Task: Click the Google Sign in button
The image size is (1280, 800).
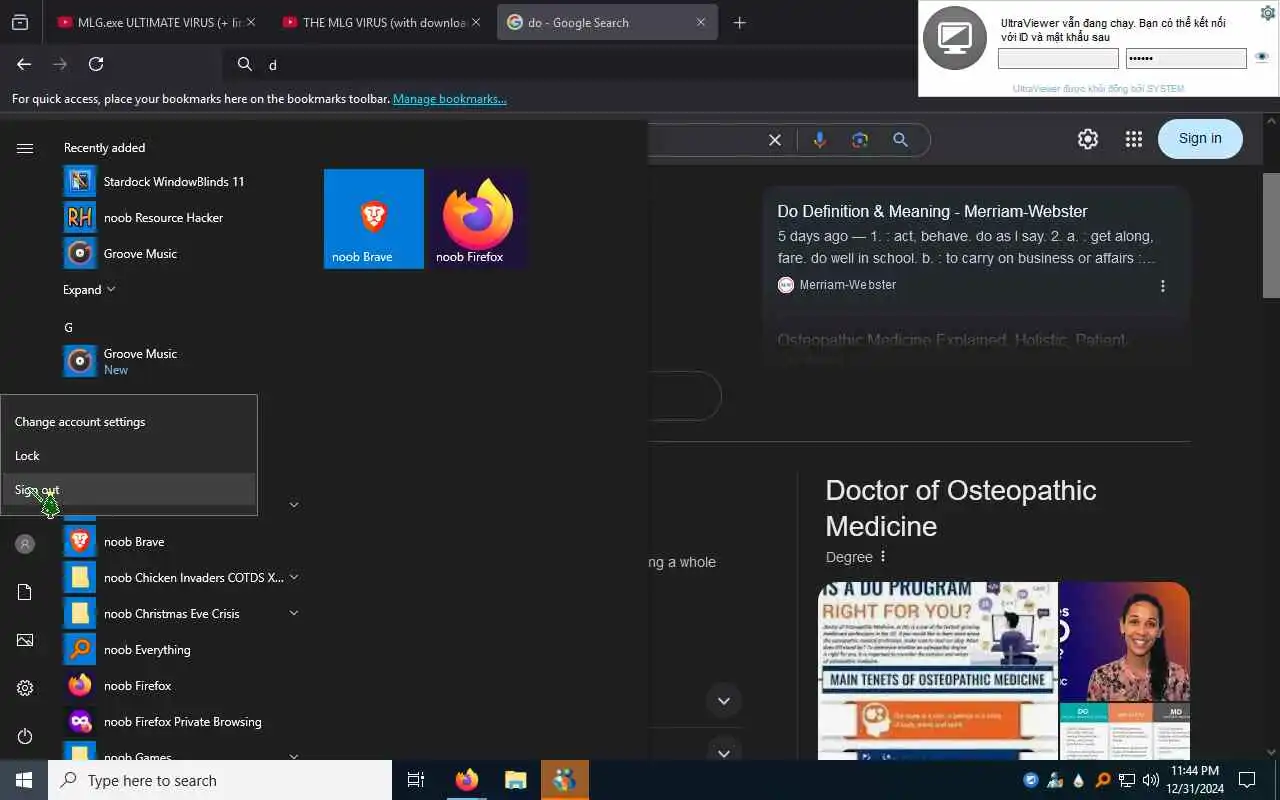Action: (1200, 139)
